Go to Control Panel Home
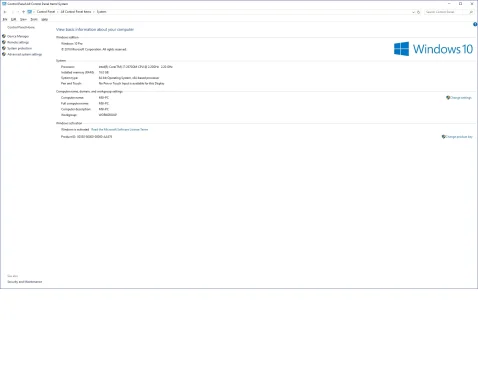 click(21, 27)
